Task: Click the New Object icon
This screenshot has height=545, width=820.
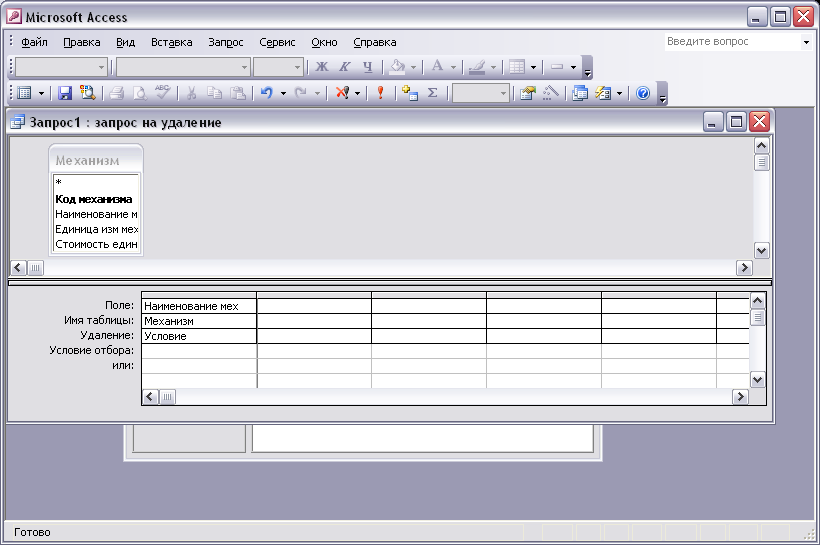Action: point(603,93)
